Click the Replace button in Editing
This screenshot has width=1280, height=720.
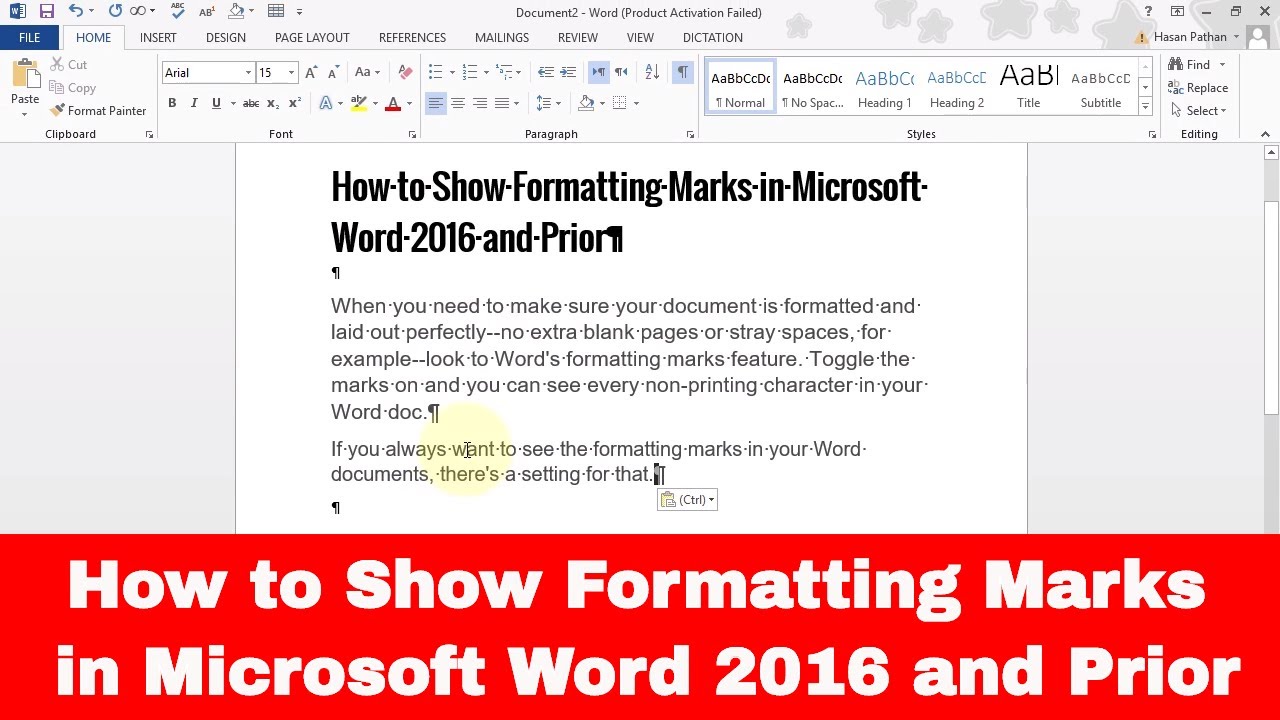point(1199,88)
